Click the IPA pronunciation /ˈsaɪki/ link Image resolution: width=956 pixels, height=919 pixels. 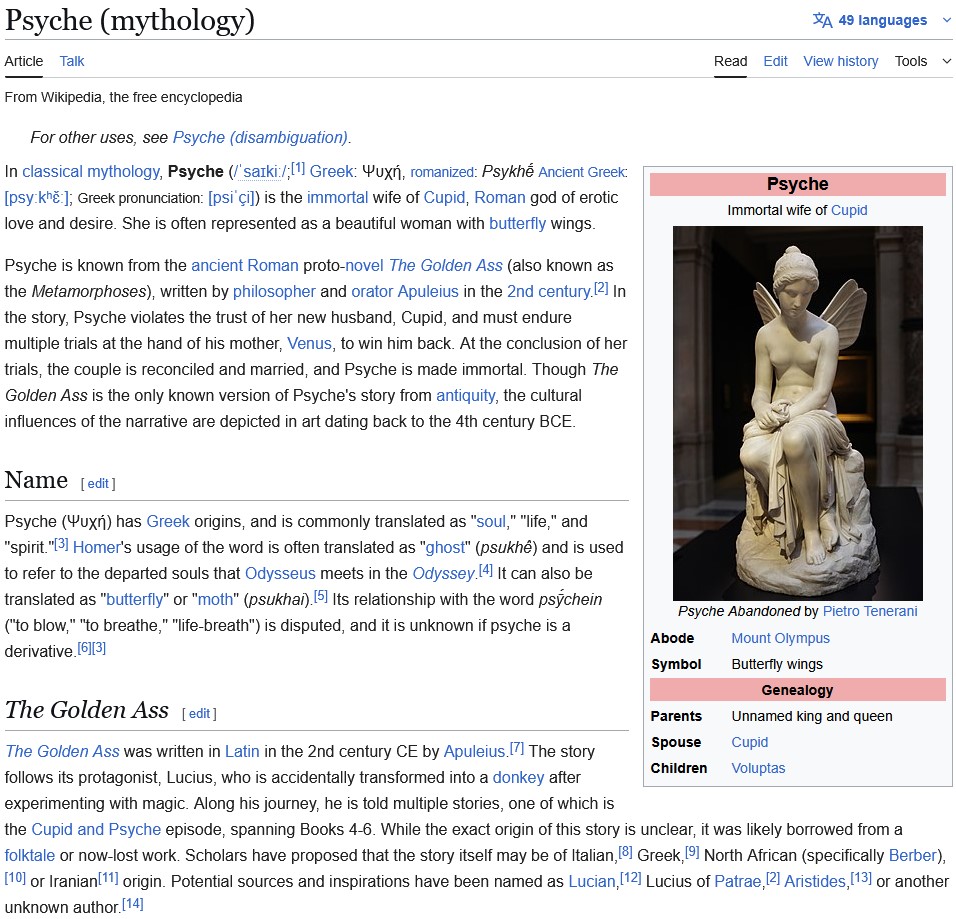[261, 172]
